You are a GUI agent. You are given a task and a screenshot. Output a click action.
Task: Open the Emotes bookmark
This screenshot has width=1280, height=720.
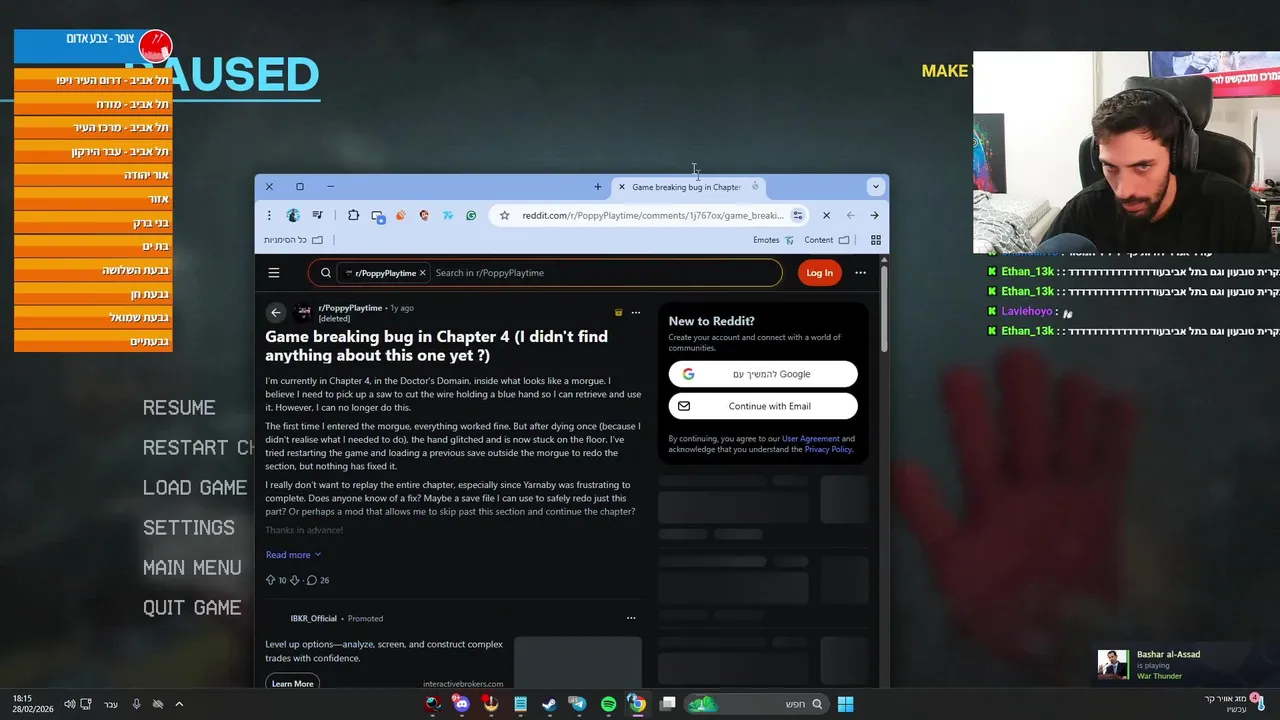[x=773, y=240]
